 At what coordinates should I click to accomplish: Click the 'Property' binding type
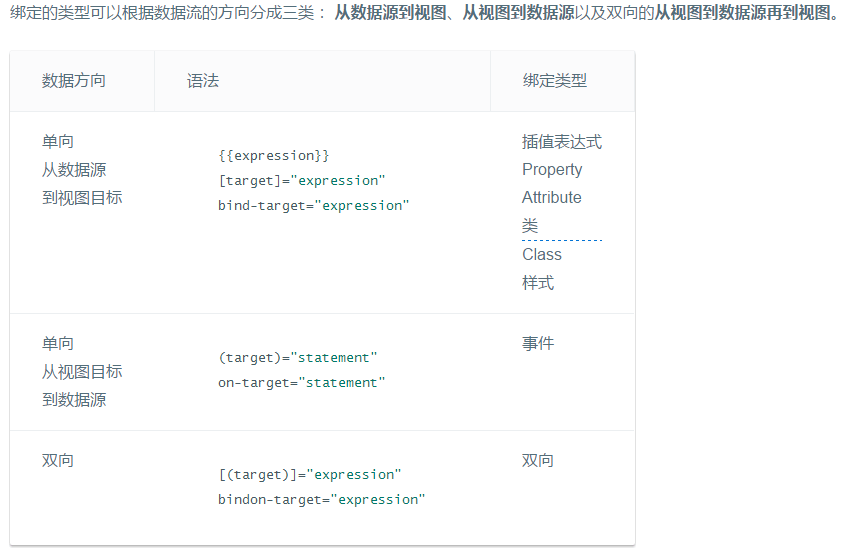point(552,170)
